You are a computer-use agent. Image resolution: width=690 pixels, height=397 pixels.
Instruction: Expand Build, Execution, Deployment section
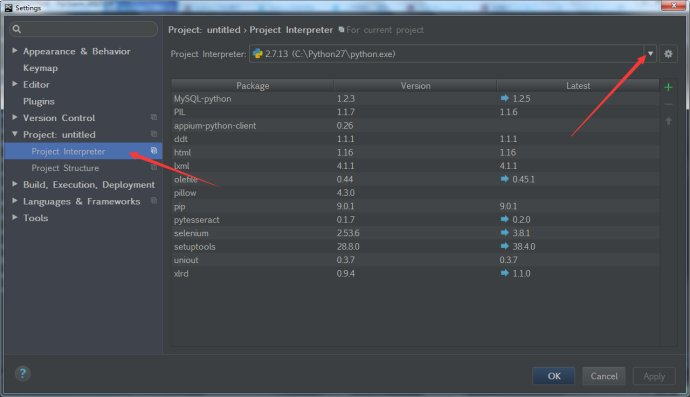pyautogui.click(x=15, y=184)
